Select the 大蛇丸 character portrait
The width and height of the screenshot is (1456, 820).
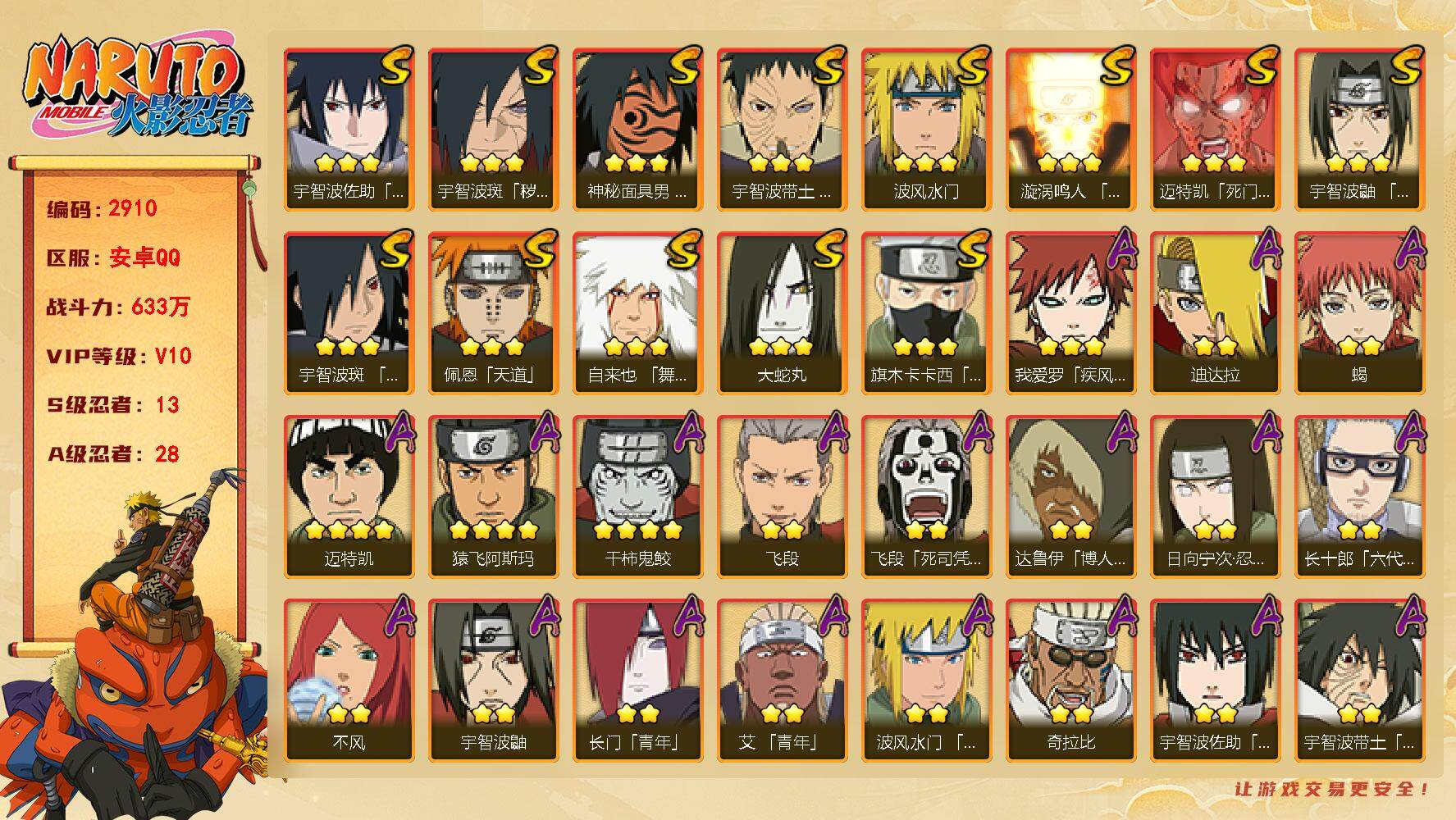(x=782, y=313)
